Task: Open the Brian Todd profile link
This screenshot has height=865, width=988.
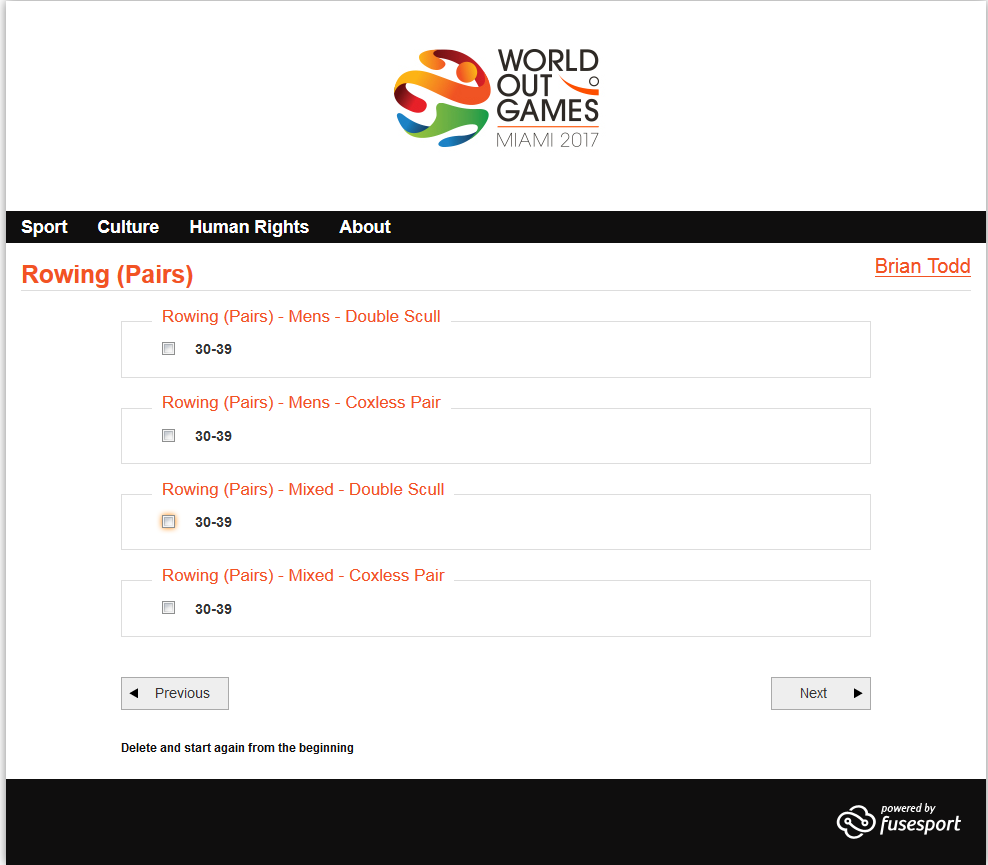Action: click(922, 266)
